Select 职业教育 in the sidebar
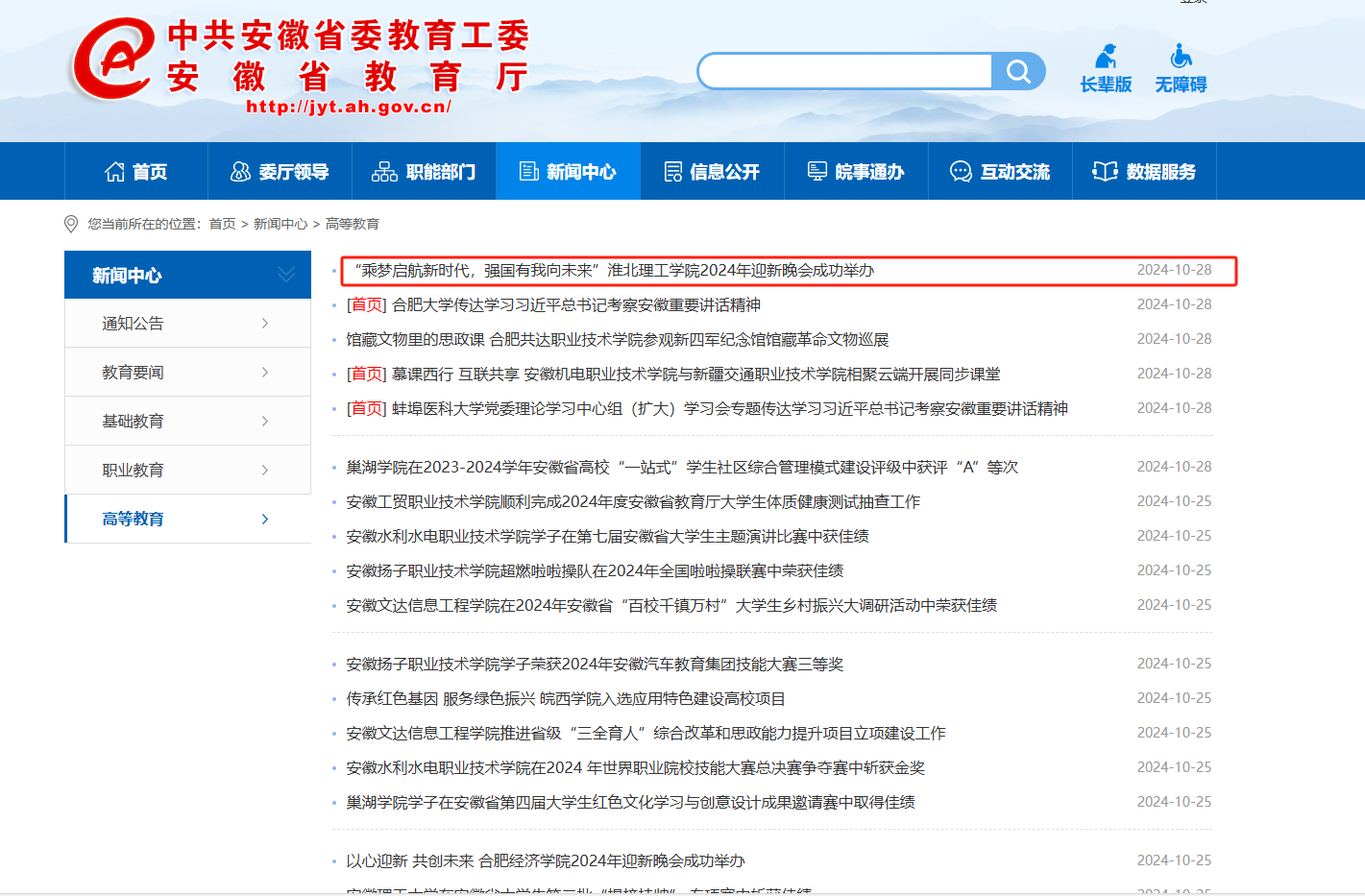Image resolution: width=1365 pixels, height=896 pixels. pos(134,470)
